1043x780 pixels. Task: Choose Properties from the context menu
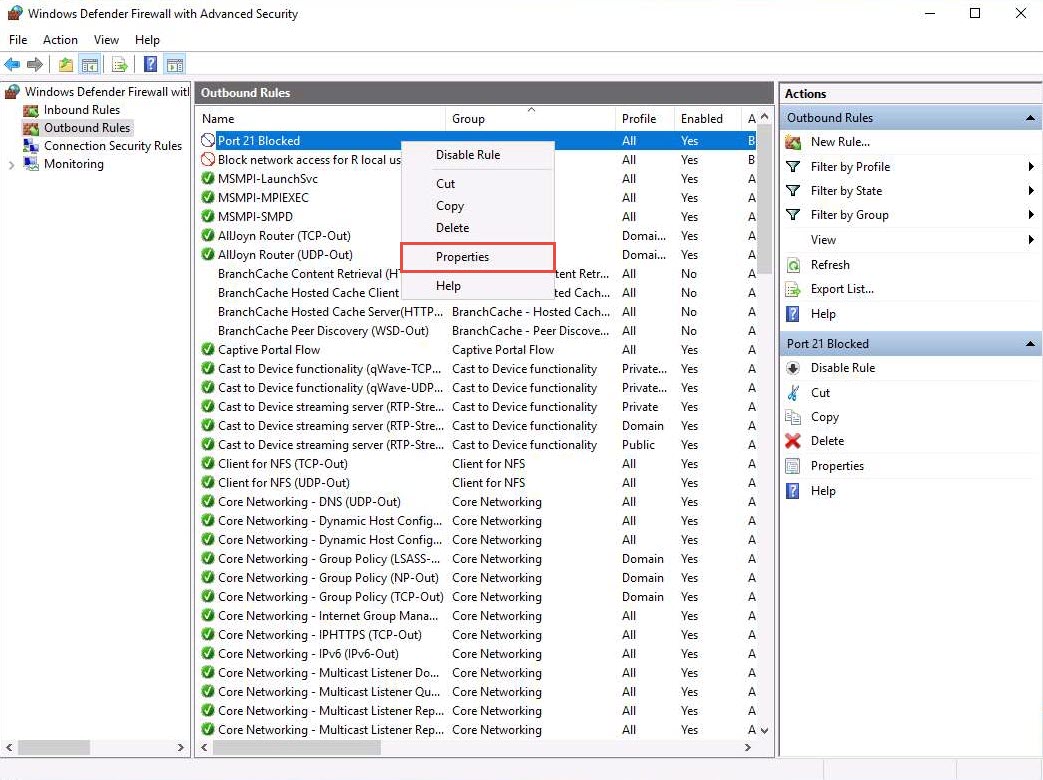click(x=478, y=257)
